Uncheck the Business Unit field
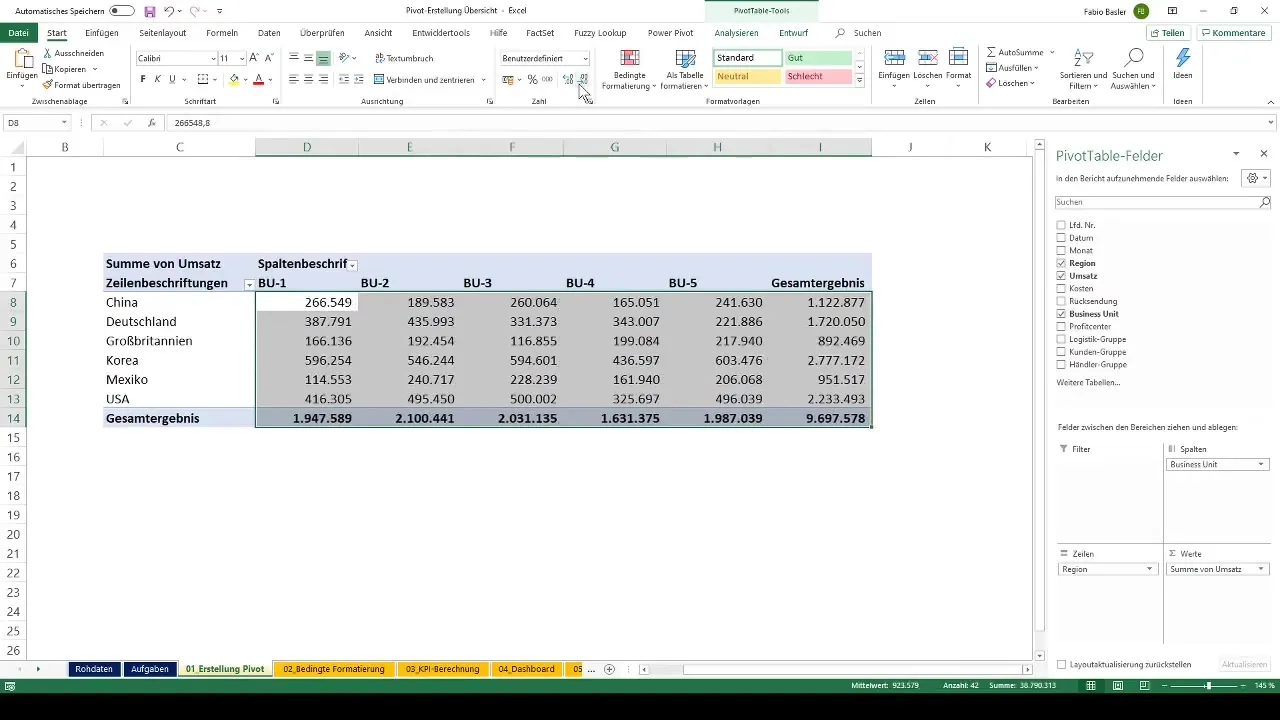Screen dimensions: 1280x720 tap(1061, 314)
